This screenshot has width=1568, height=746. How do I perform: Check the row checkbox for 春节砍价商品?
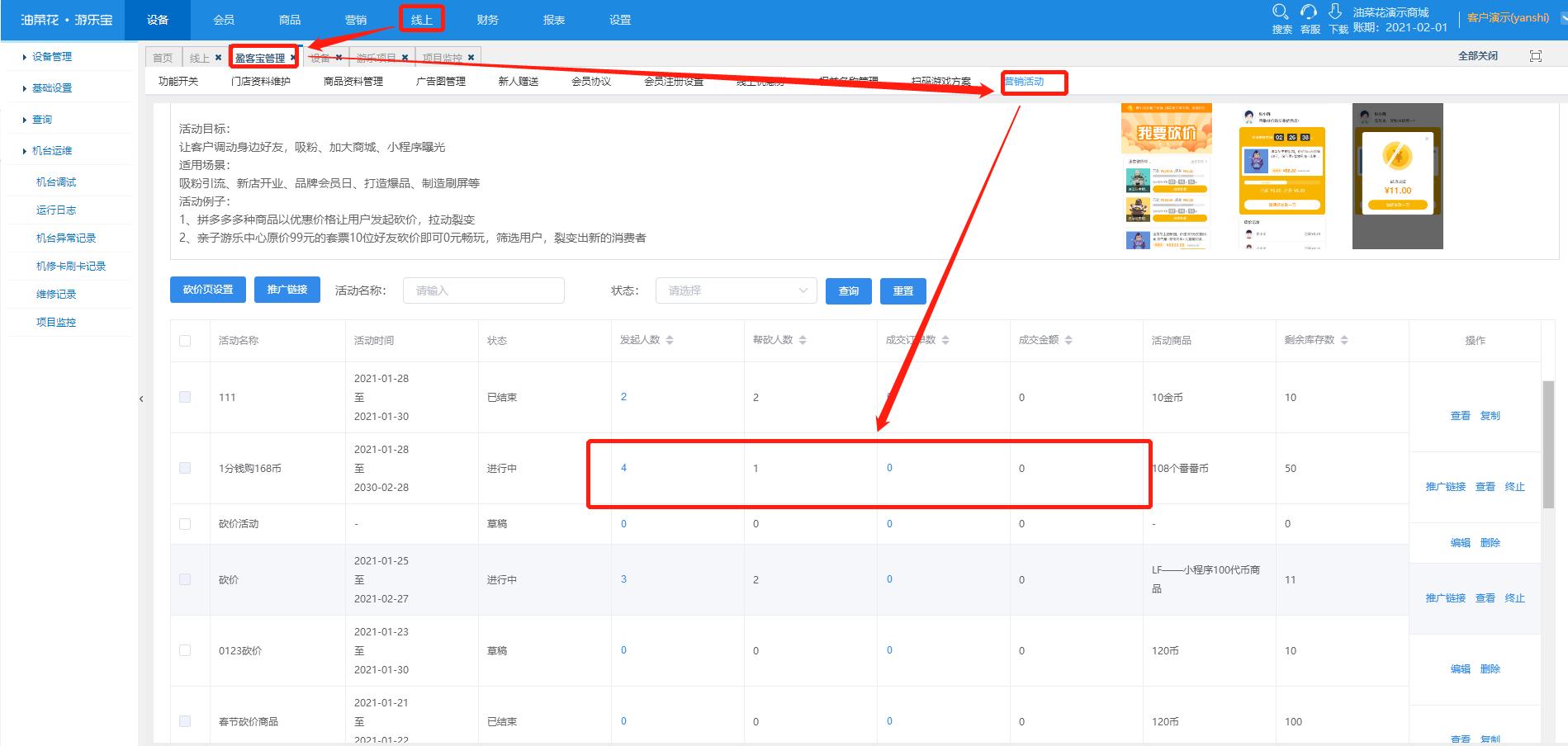coord(185,721)
